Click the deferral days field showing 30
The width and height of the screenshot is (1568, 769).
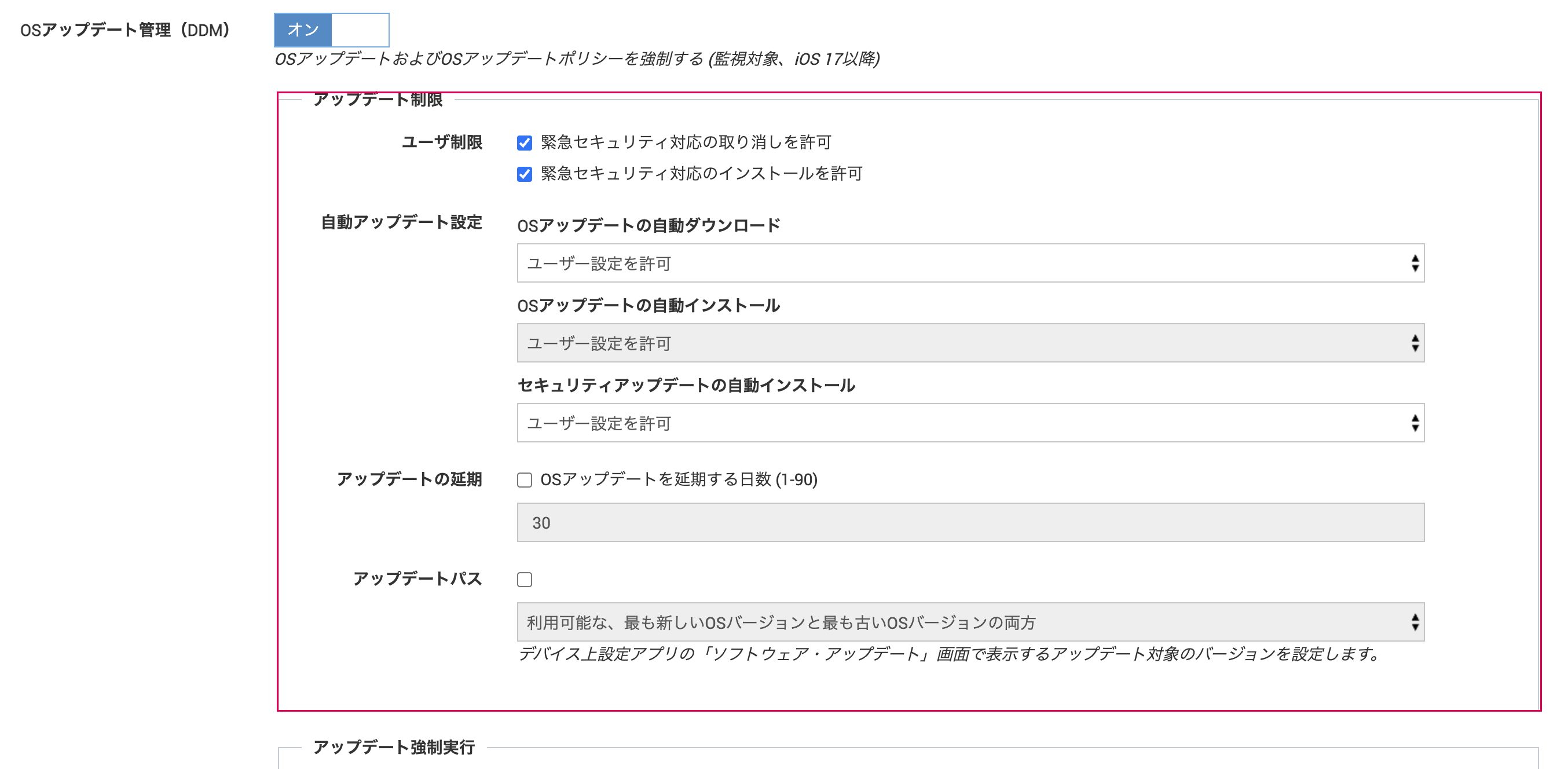(970, 522)
